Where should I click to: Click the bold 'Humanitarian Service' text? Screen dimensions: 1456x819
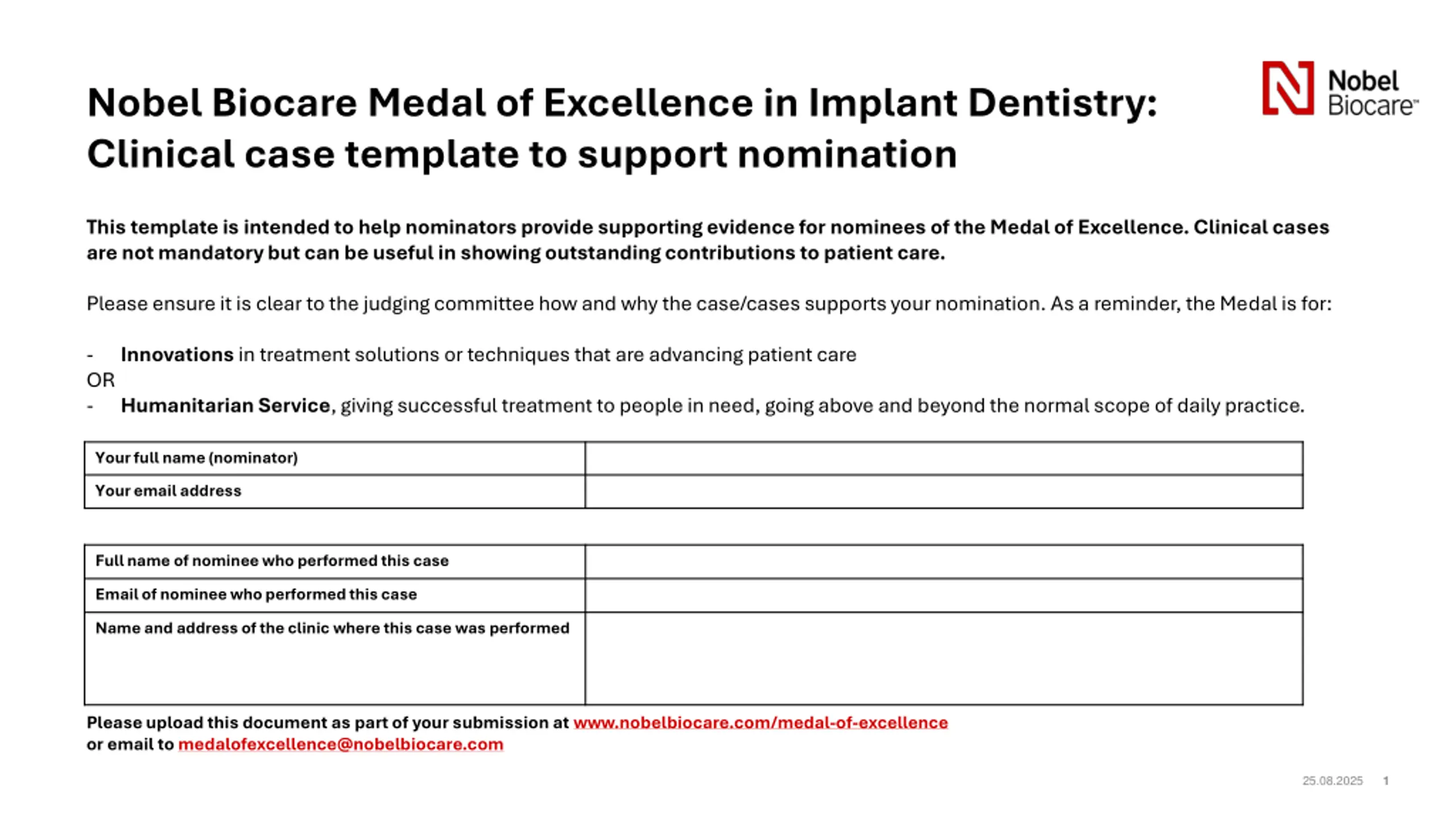point(225,406)
